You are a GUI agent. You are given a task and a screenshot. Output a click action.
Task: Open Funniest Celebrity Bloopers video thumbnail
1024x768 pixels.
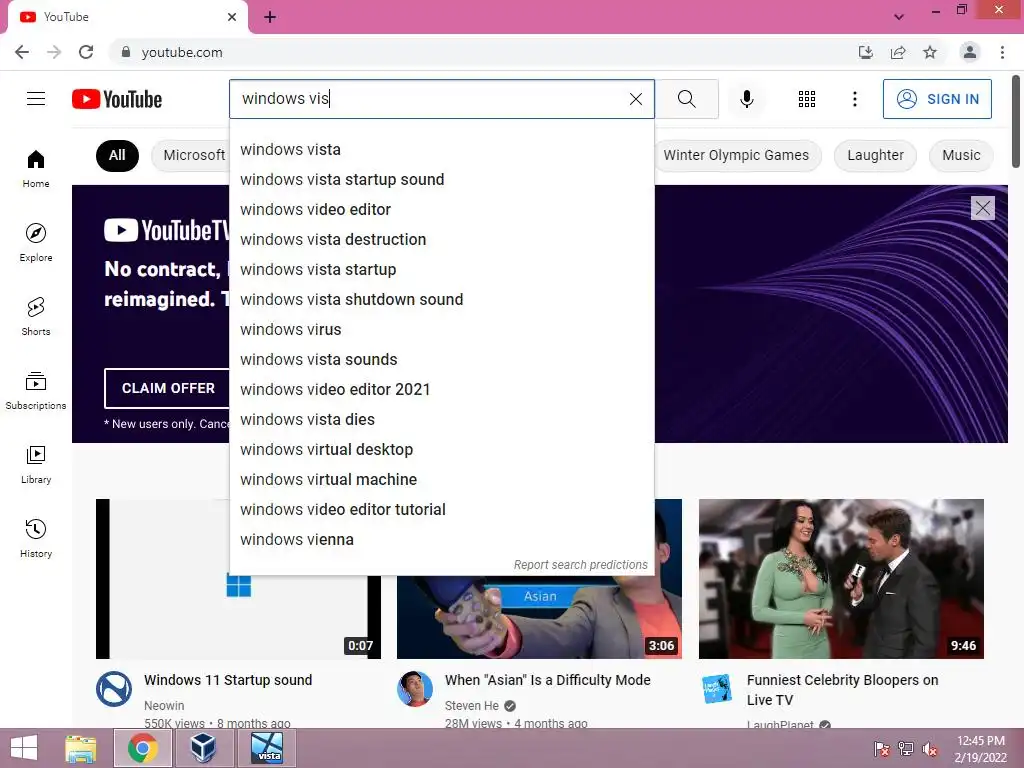[x=841, y=579]
